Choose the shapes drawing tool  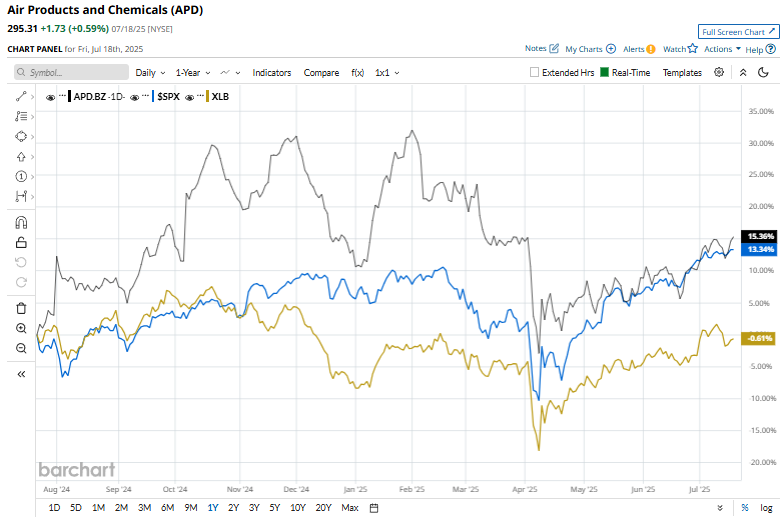pos(21,136)
